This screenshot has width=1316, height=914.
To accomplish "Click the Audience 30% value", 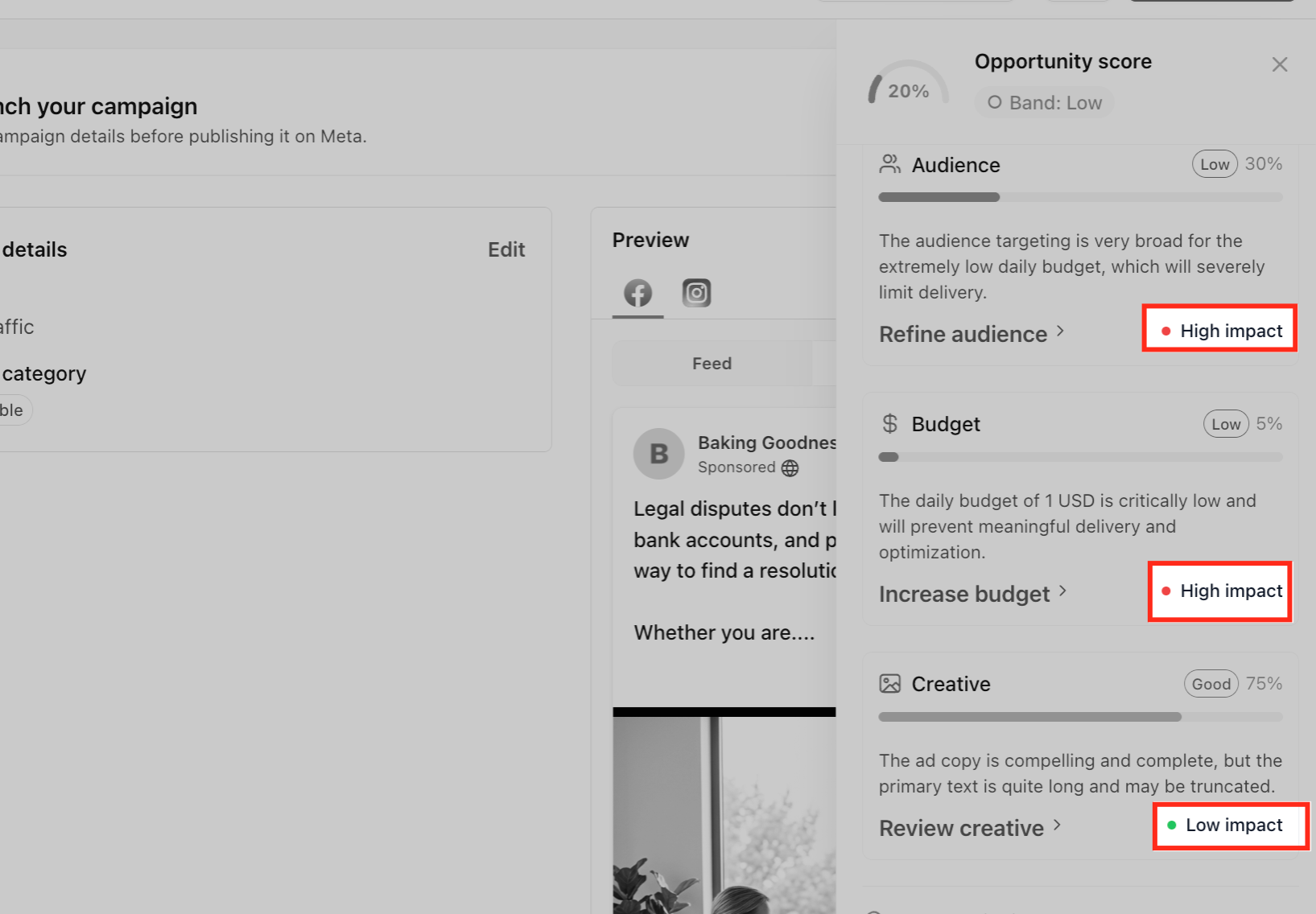I will pyautogui.click(x=1264, y=164).
